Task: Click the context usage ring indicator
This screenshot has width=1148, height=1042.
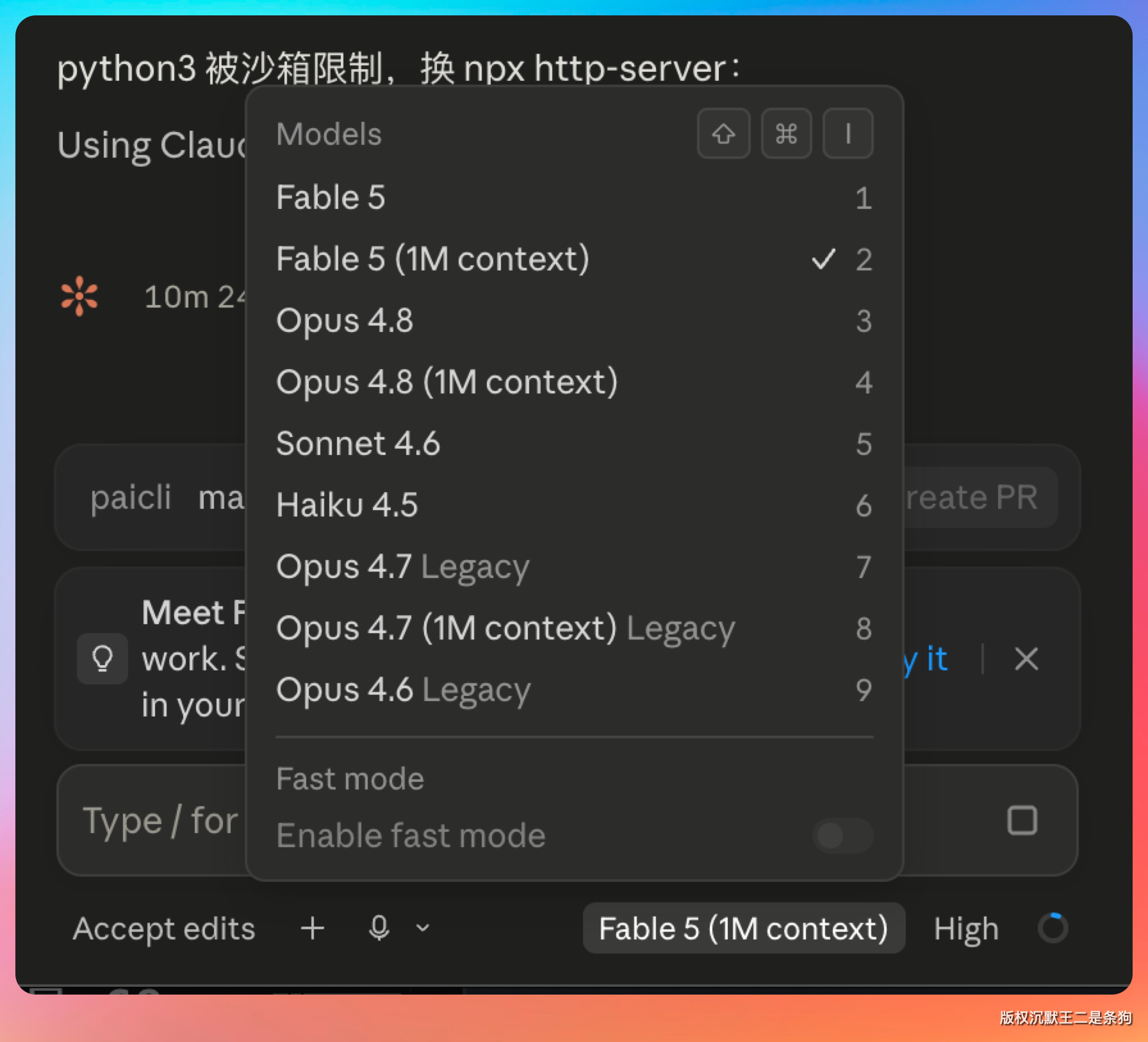Action: [1053, 928]
